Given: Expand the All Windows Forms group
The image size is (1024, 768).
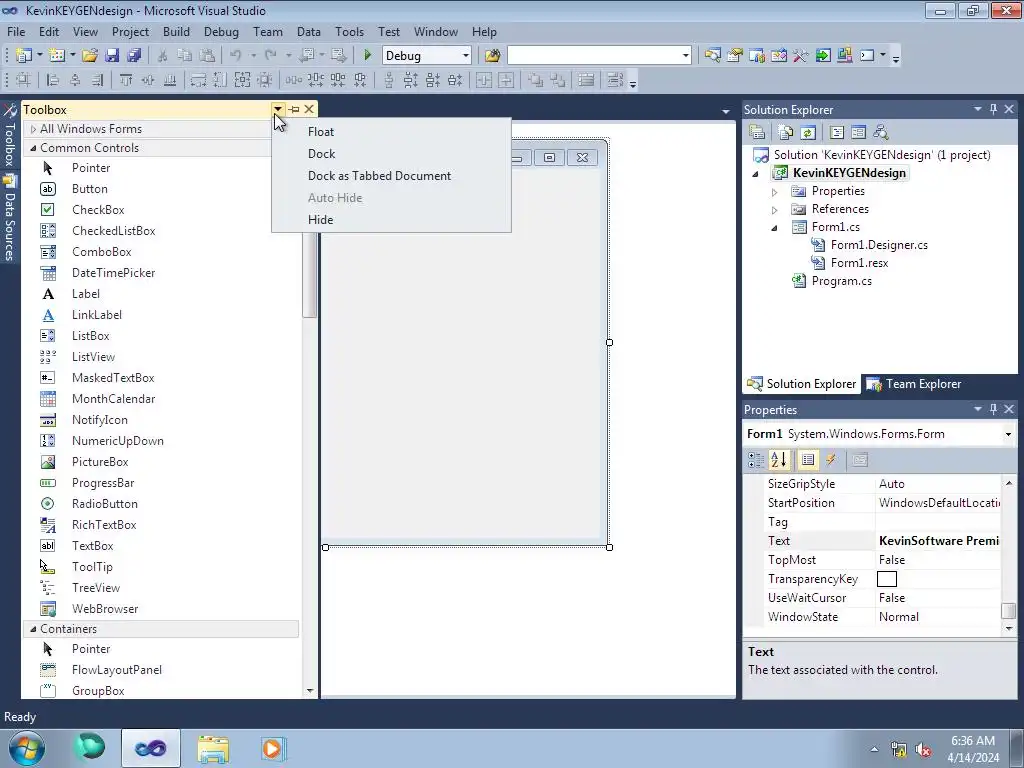Looking at the screenshot, I should click(x=33, y=129).
